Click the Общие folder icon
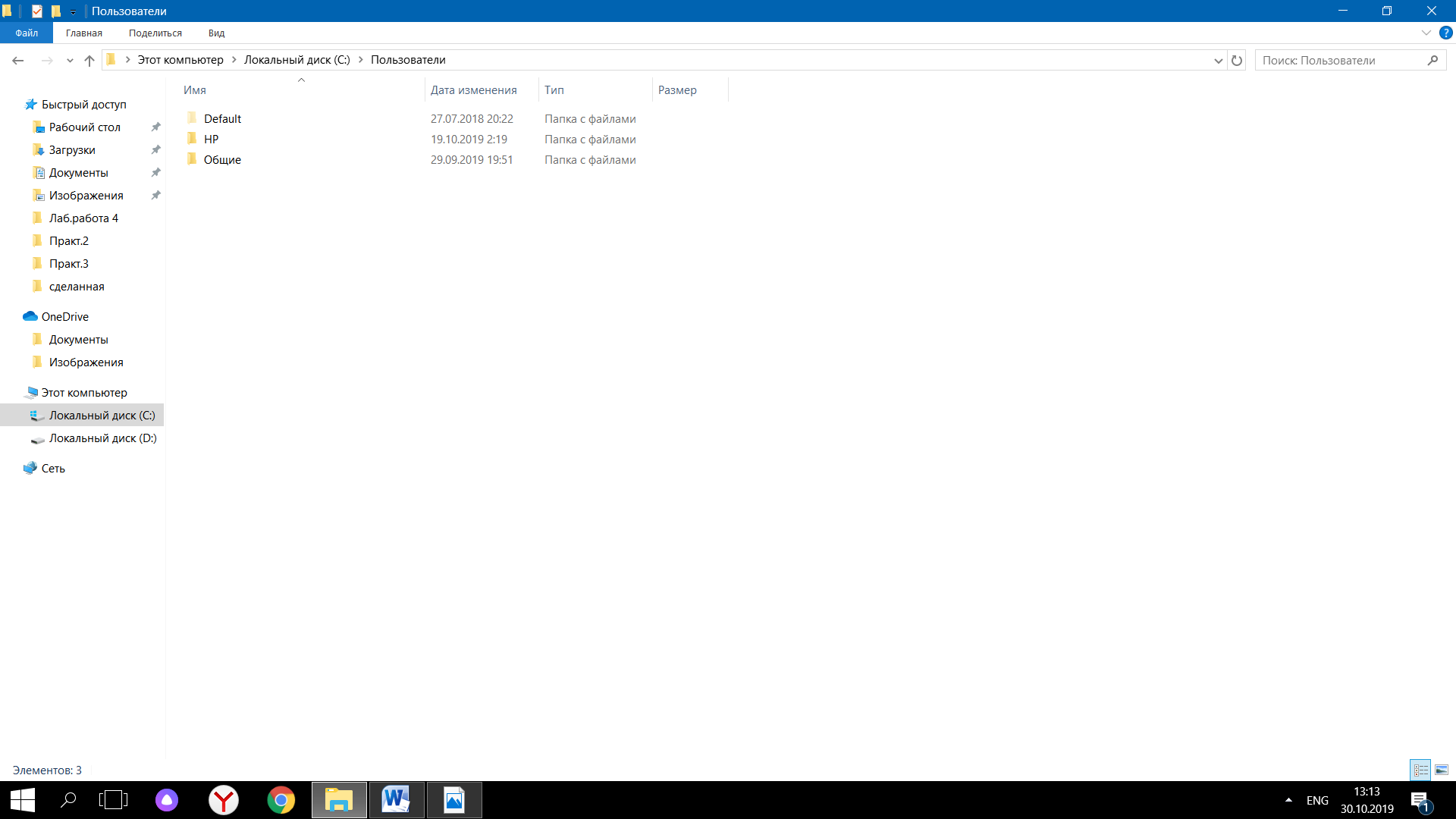The image size is (1456, 819). coord(192,158)
